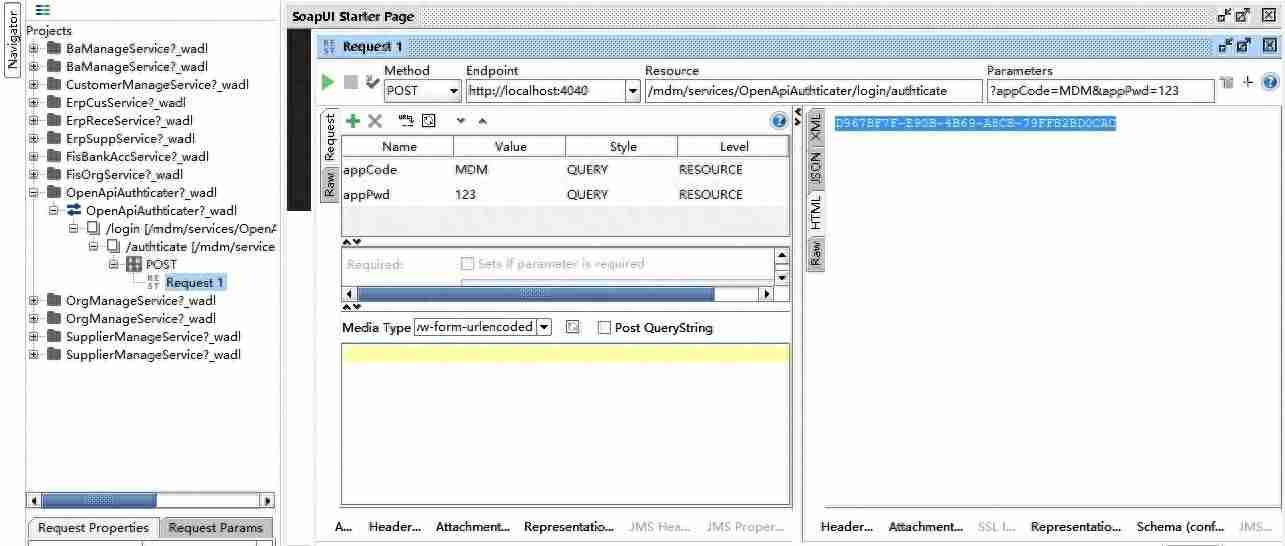
Task: Open the online help beside the Parameters field
Action: coord(1270,82)
